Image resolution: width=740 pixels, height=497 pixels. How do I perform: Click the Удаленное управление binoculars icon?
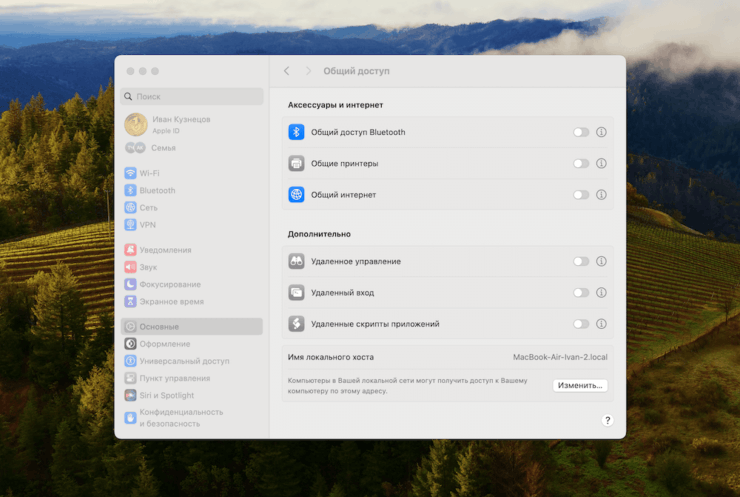click(296, 261)
